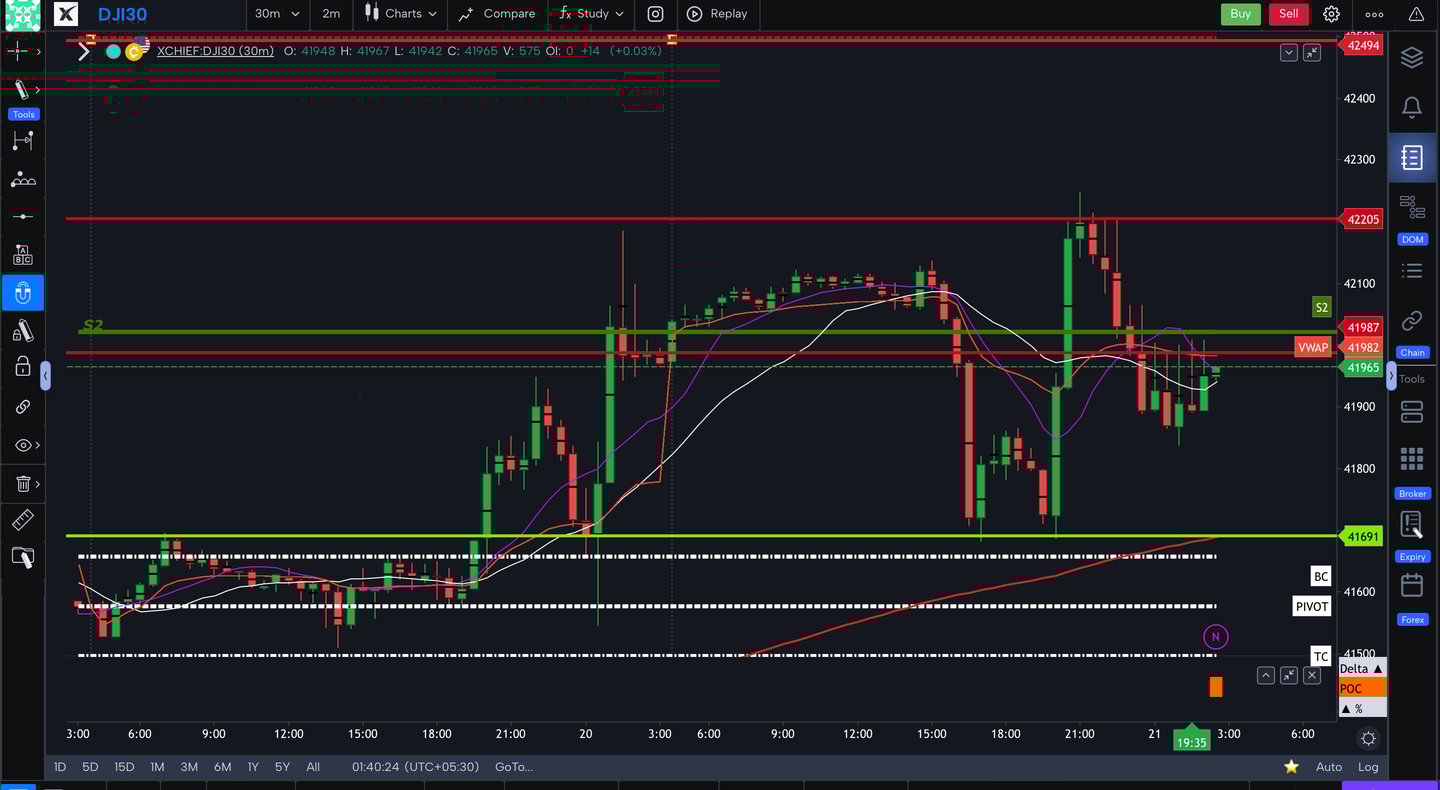This screenshot has width=1440, height=790.
Task: Open the Charts type dropdown
Action: coord(401,13)
